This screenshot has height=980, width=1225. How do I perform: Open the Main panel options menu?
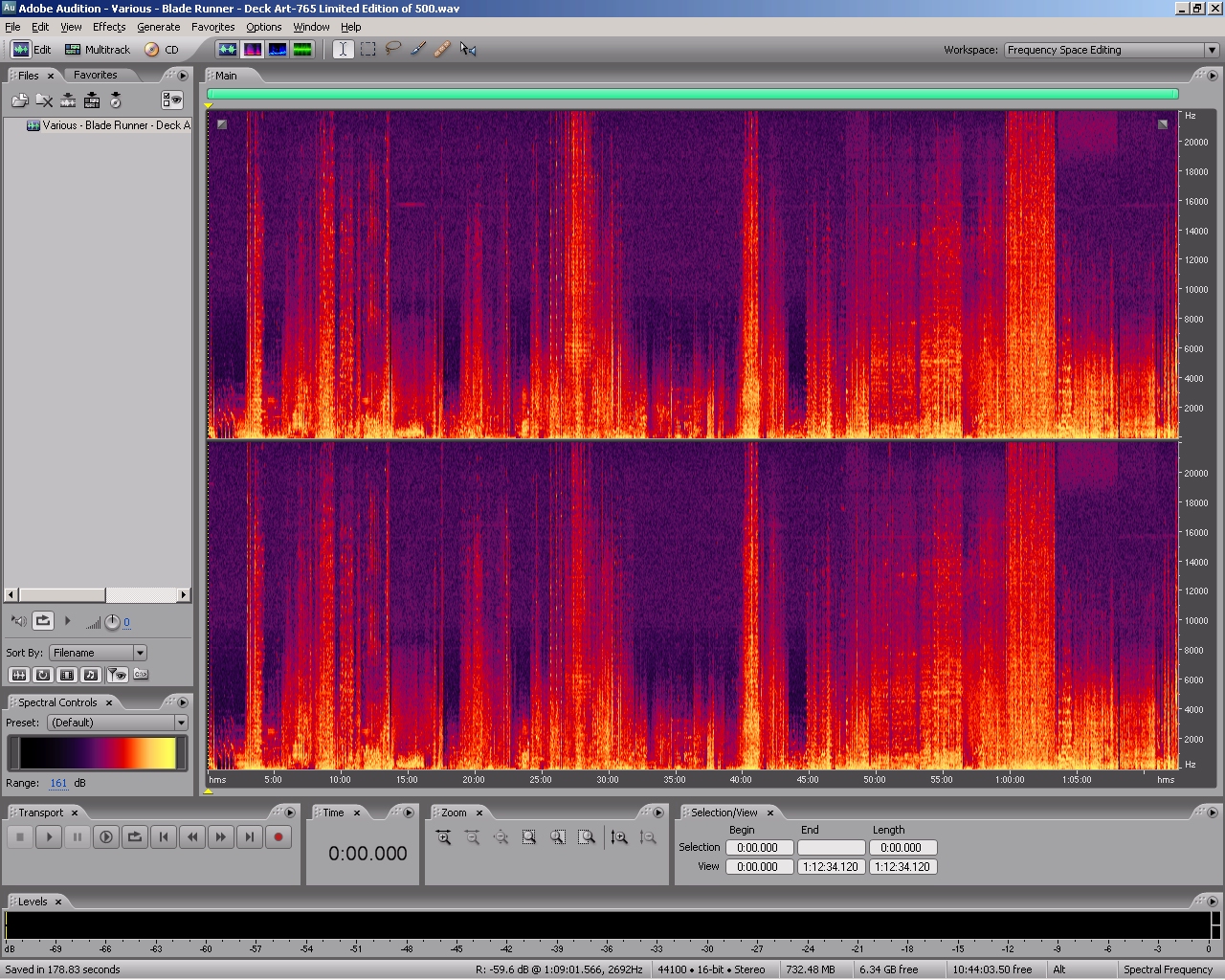1212,76
